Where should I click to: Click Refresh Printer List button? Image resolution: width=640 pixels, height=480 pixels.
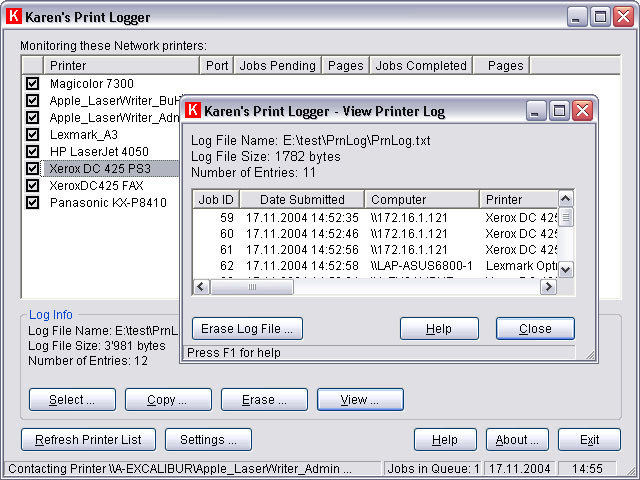click(88, 440)
